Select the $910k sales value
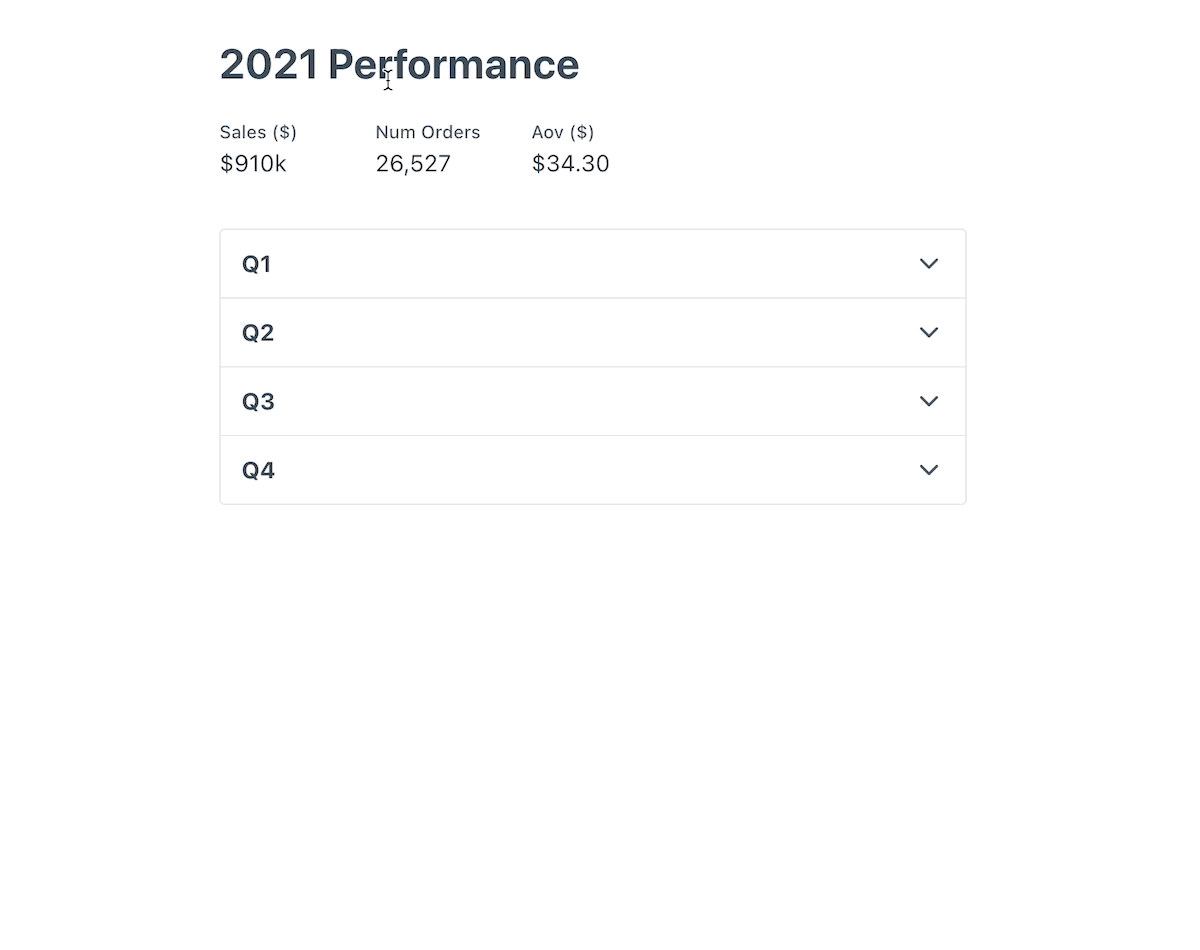This screenshot has height=950, width=1200. (x=253, y=164)
